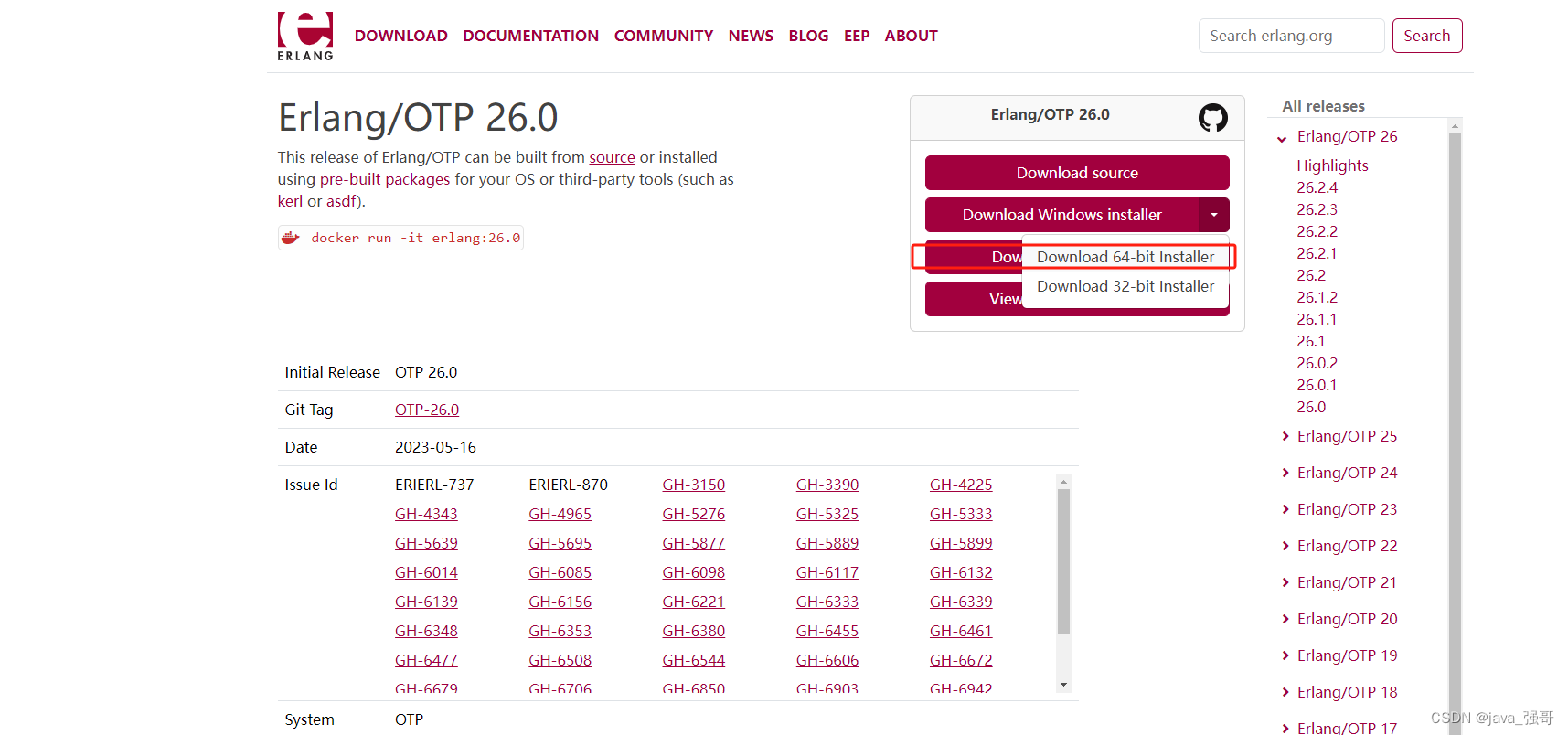1568x735 pixels.
Task: Expand the Erlang/OTP 21 releases
Action: [x=1285, y=582]
